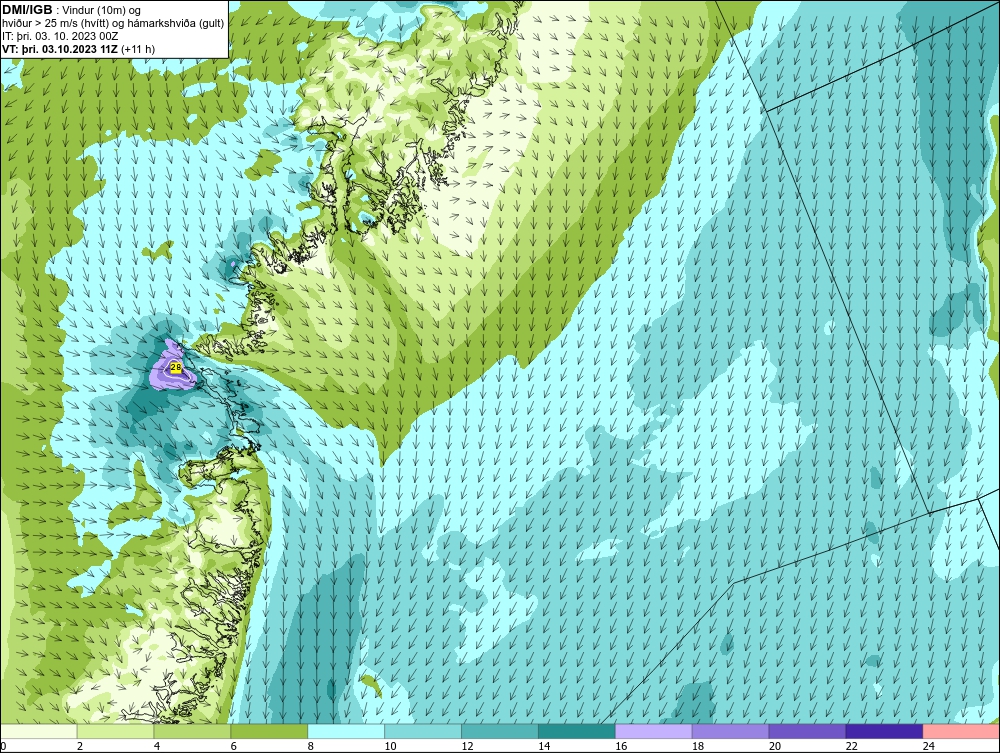1000x753 pixels.
Task: Click the 16–18 m/s legend color swatch
Action: point(654,731)
